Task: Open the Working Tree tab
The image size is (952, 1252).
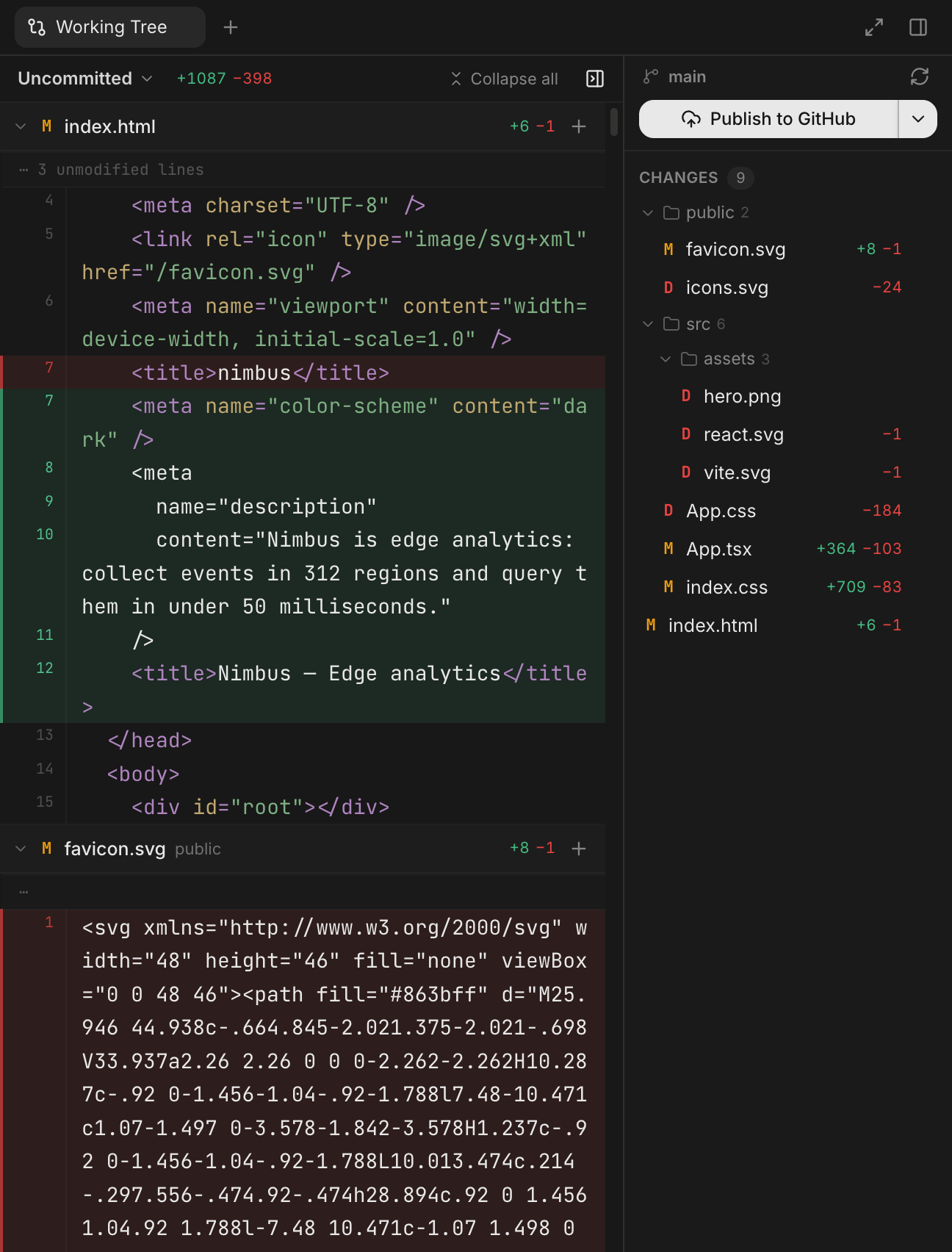Action: (109, 27)
